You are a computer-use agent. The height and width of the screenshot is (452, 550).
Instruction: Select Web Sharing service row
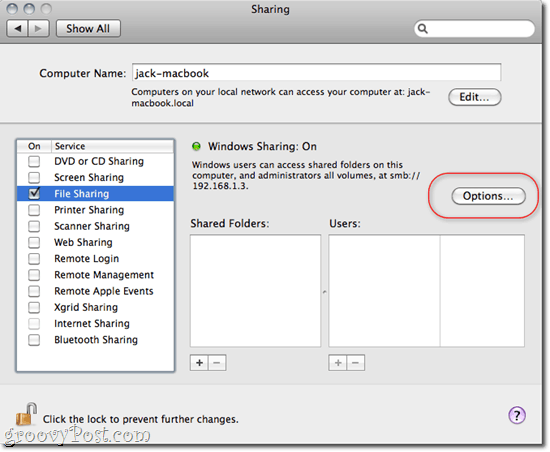coord(95,242)
